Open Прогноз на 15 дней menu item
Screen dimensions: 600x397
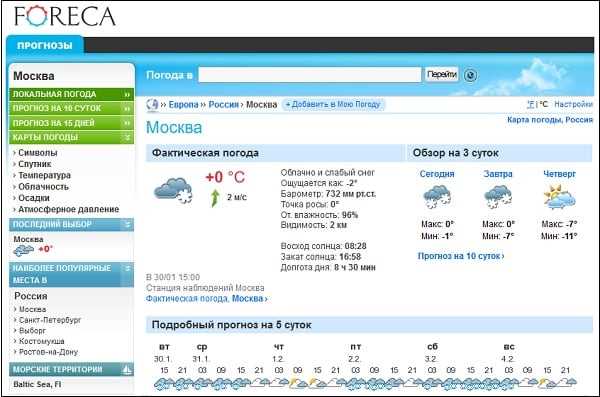click(72, 123)
